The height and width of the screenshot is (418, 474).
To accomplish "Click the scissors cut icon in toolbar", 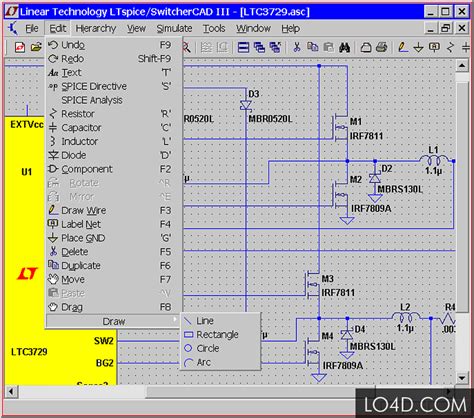I will coord(297,47).
